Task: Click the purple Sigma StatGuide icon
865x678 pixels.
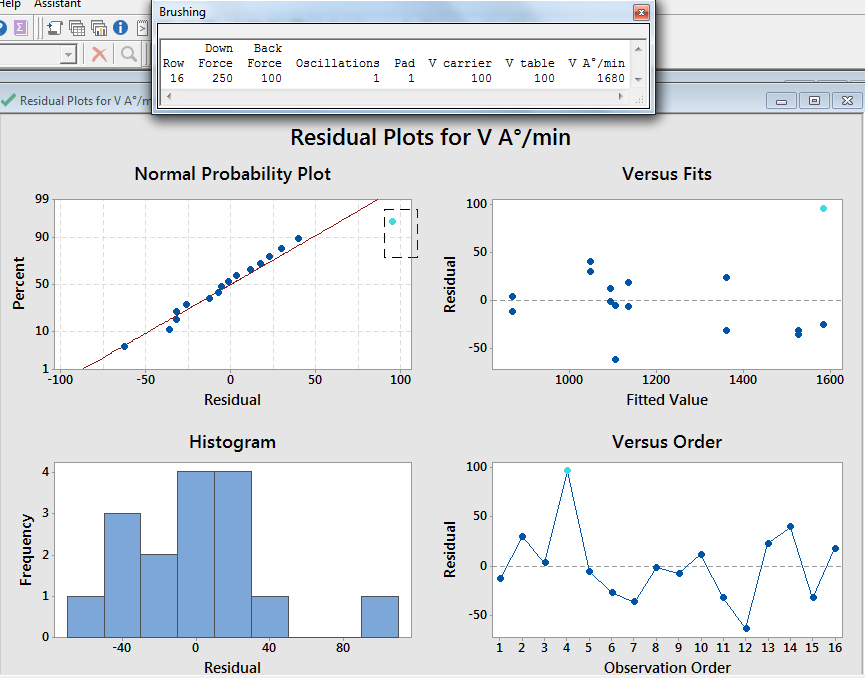Action: click(x=20, y=27)
